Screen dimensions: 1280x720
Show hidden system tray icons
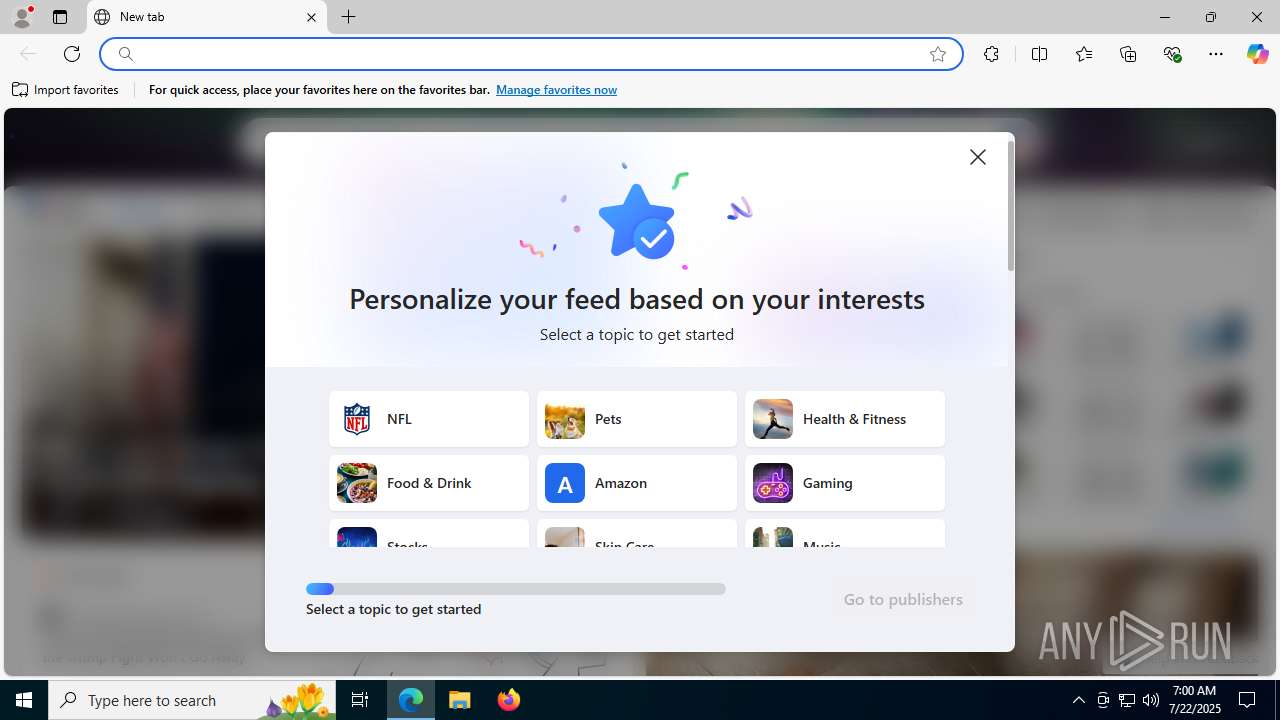[1078, 700]
